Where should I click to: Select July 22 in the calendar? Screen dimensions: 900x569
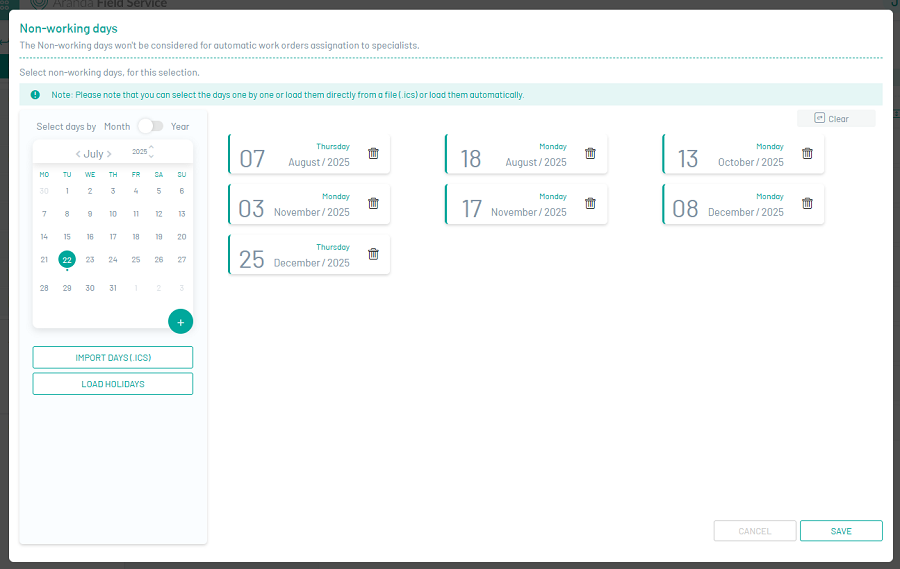tap(67, 259)
